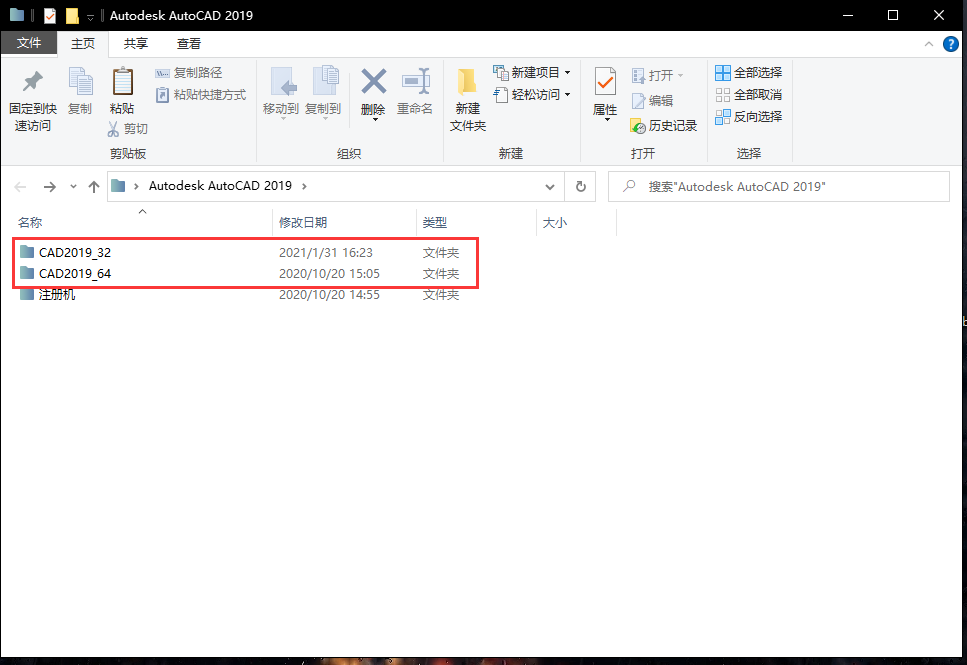Click the Paste clipboard icon
Viewport: 967px width, 665px height.
pos(122,83)
